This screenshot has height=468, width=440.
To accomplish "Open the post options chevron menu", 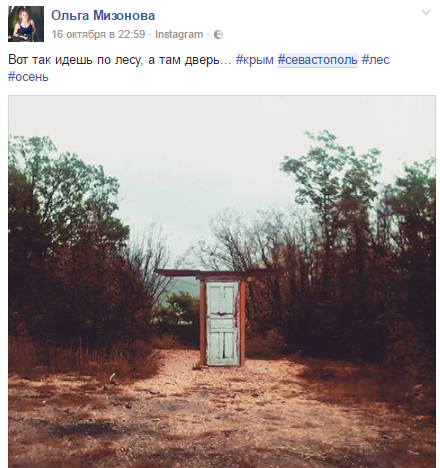I will [x=426, y=13].
